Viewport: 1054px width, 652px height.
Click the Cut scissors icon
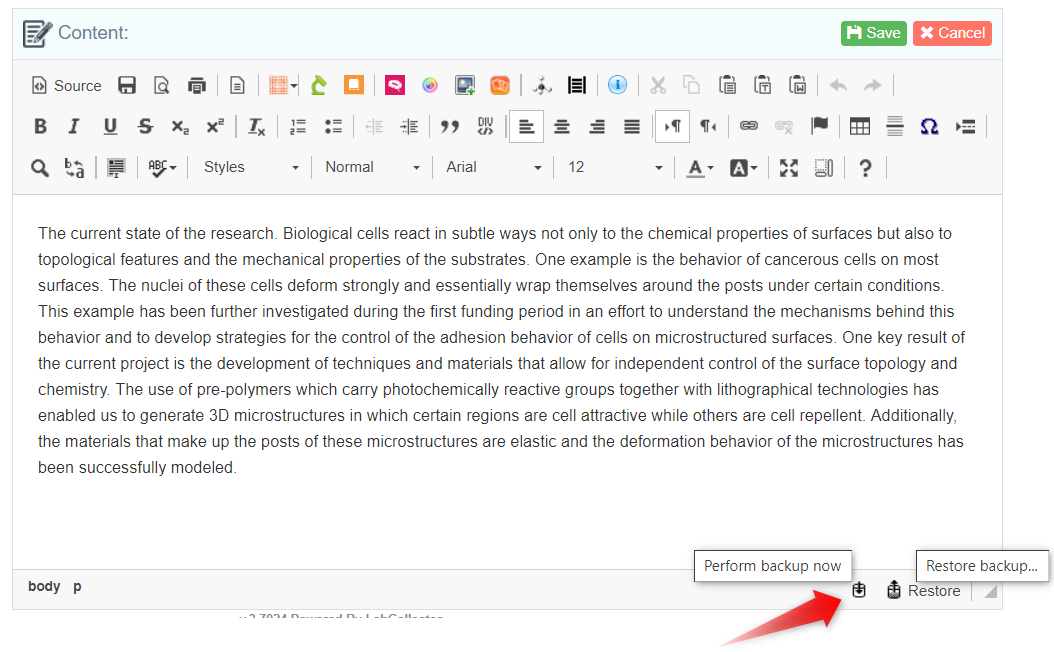pyautogui.click(x=657, y=85)
